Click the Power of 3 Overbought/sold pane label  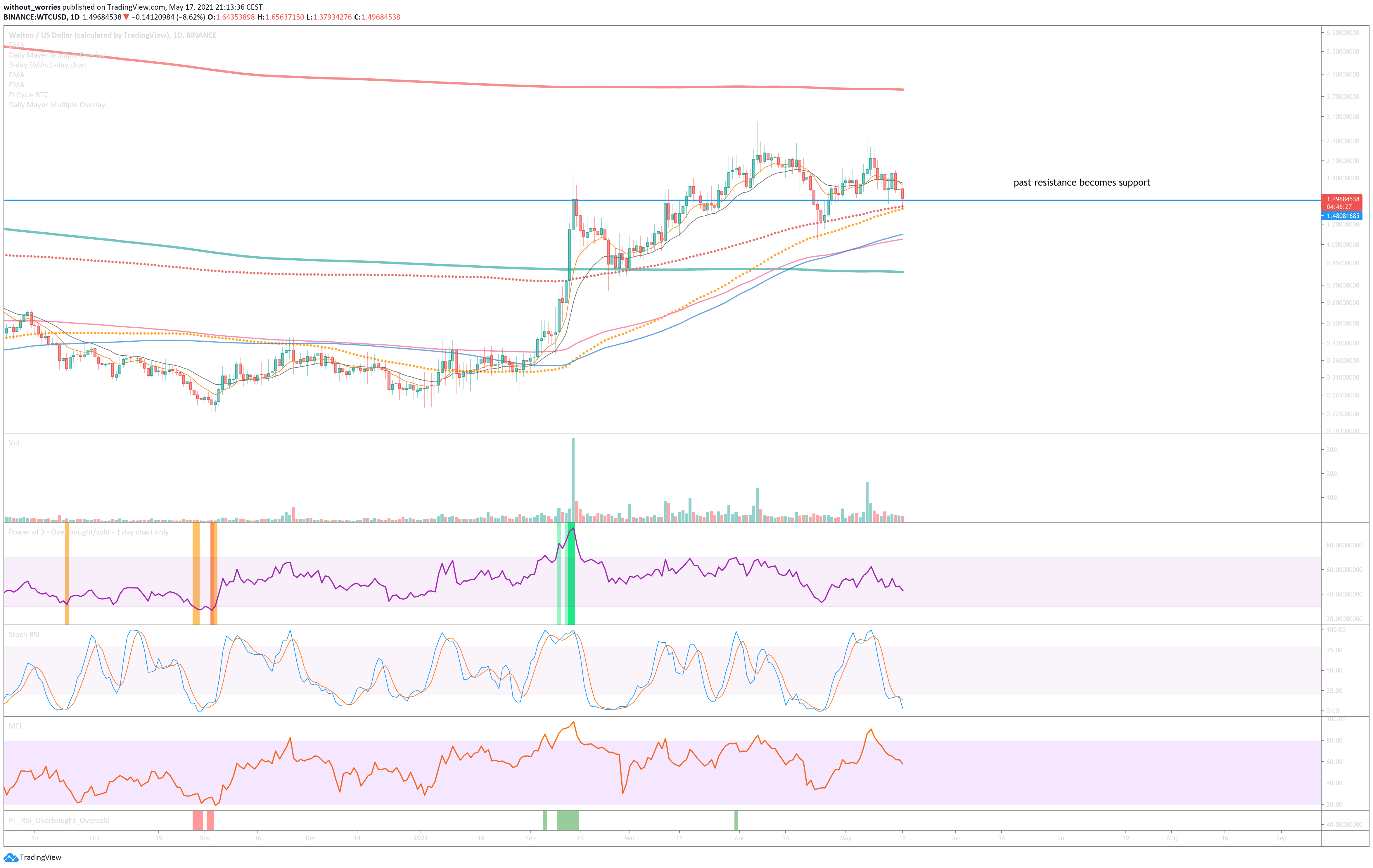coord(88,532)
